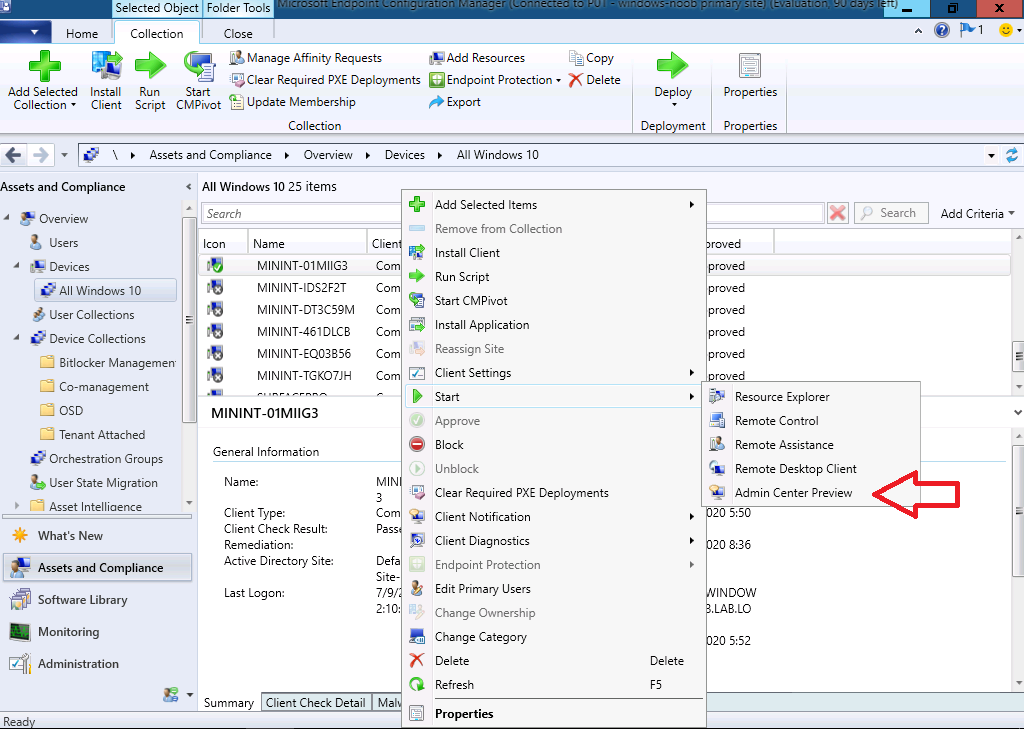Click the Manage Affinity Requests ribbon item

pyautogui.click(x=306, y=58)
